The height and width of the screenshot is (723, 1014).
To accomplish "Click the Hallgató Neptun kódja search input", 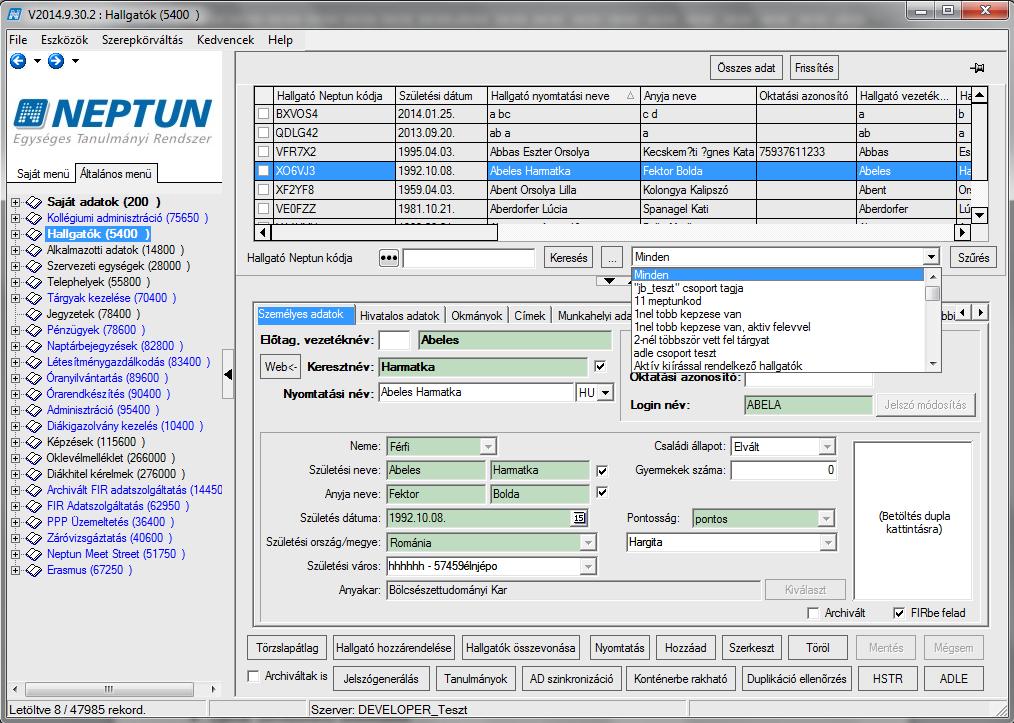I will [x=468, y=258].
